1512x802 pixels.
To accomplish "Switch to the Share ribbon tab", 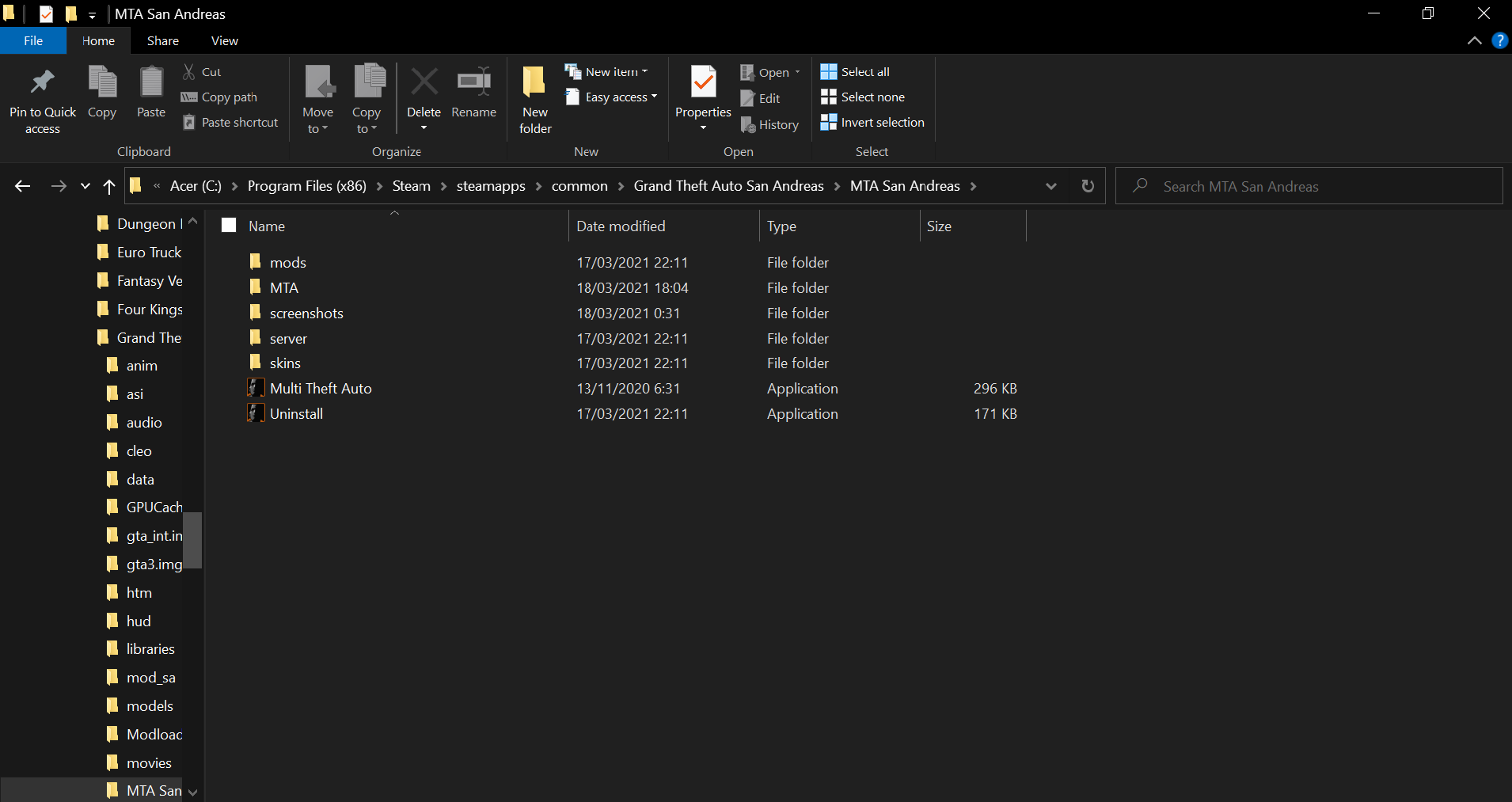I will click(x=163, y=40).
